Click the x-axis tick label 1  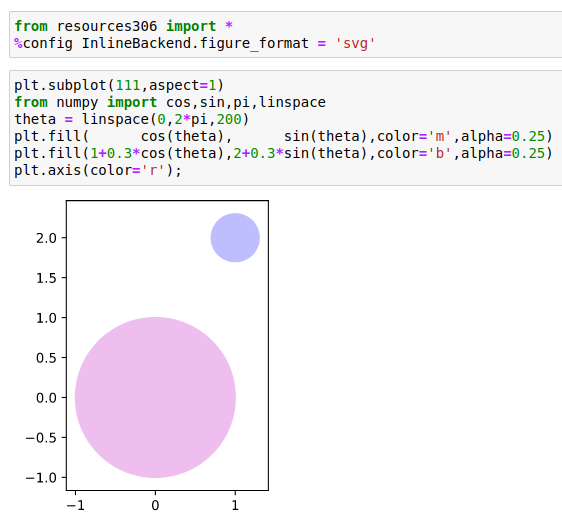[235, 506]
